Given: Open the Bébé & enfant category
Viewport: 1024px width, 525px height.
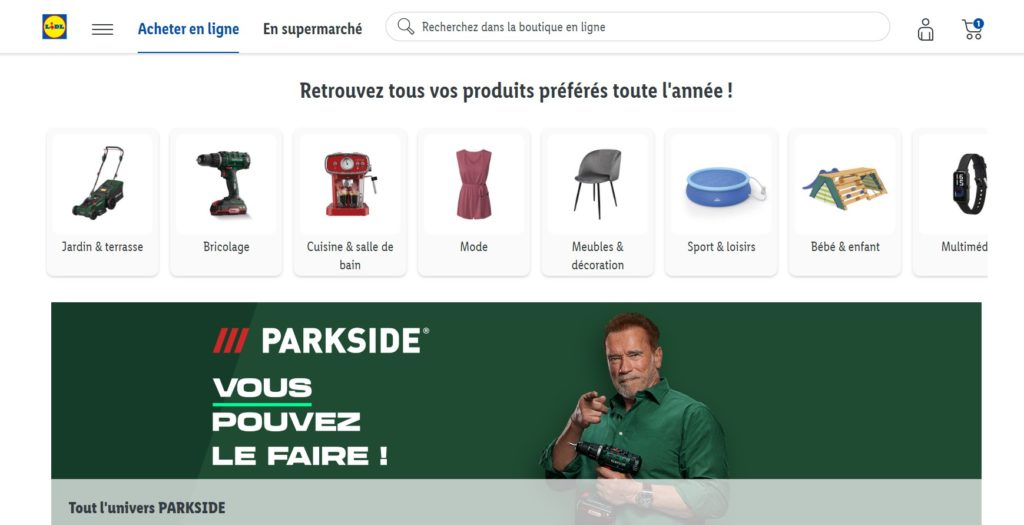Looking at the screenshot, I should tap(845, 202).
